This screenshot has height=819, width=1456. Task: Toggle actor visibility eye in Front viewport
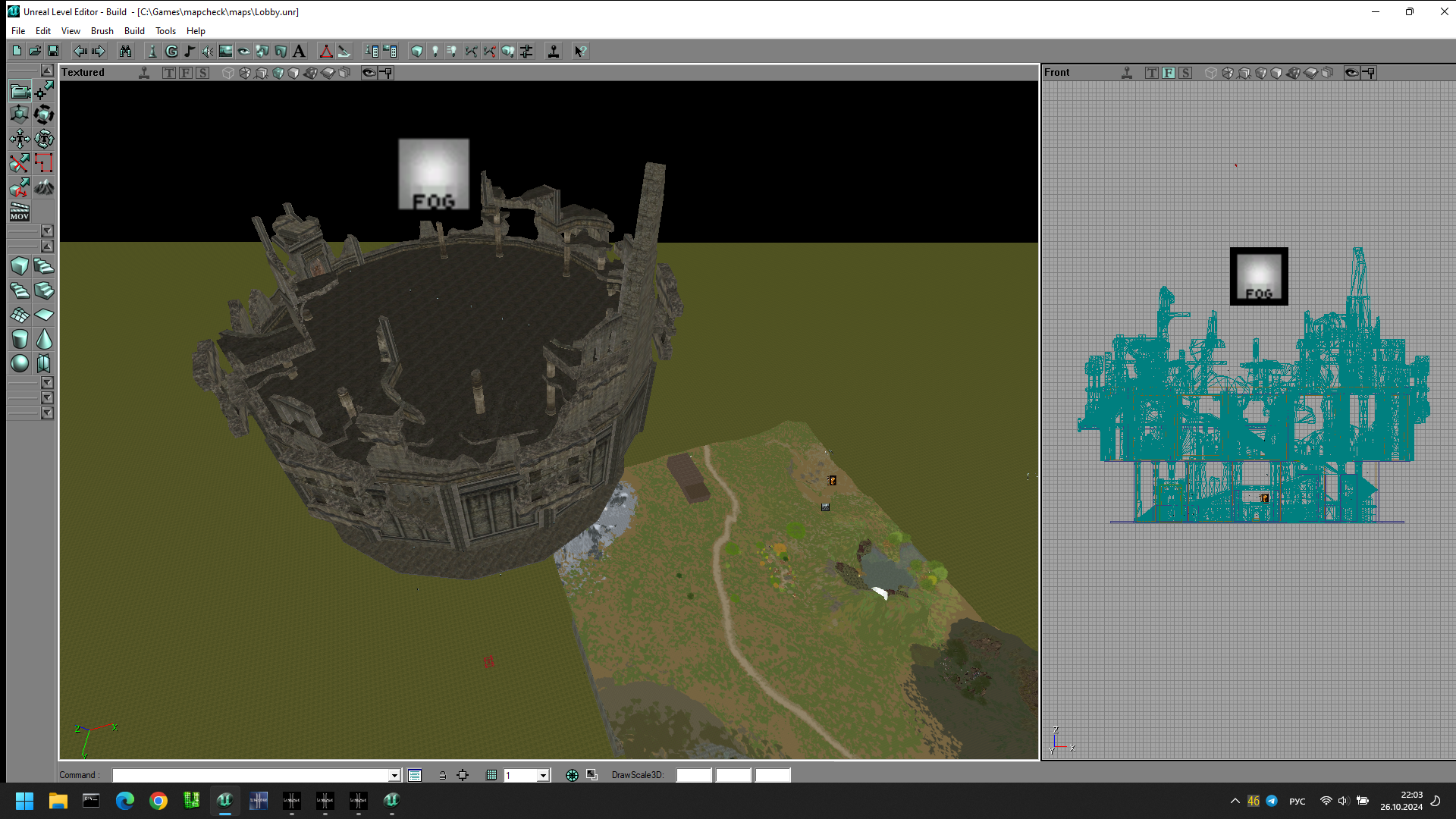pyautogui.click(x=1351, y=73)
